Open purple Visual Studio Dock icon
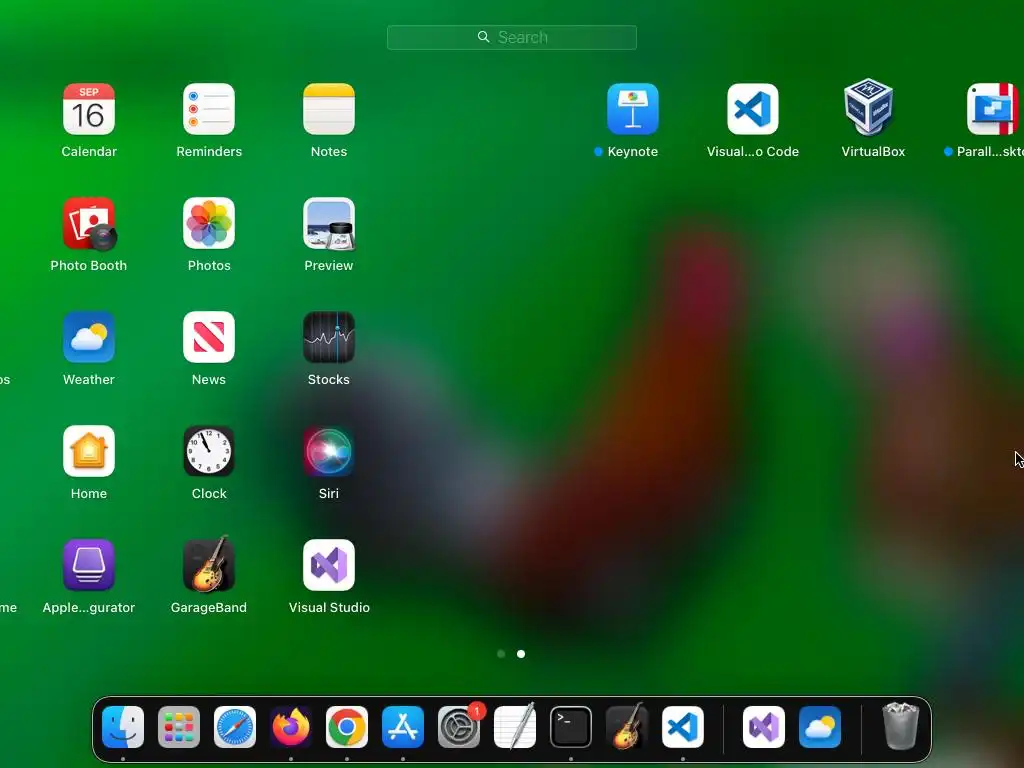This screenshot has height=768, width=1024. coord(764,727)
